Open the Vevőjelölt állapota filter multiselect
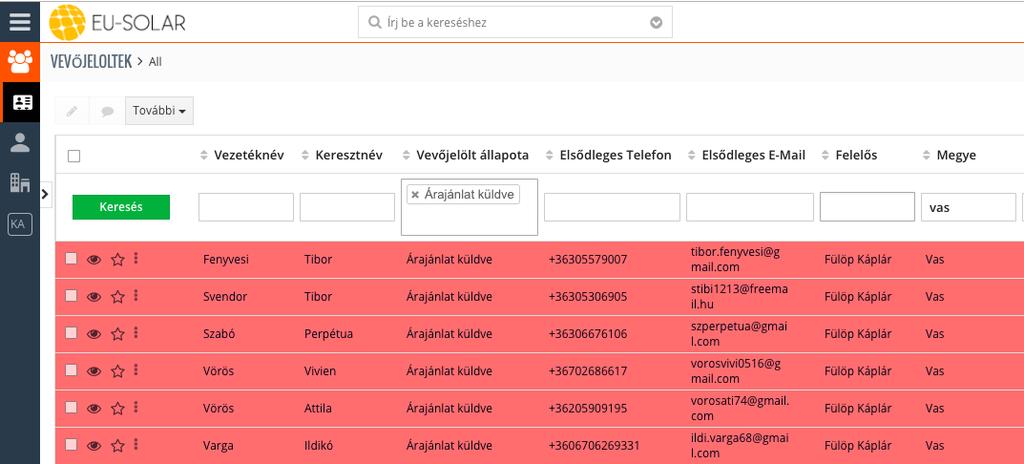 [469, 207]
